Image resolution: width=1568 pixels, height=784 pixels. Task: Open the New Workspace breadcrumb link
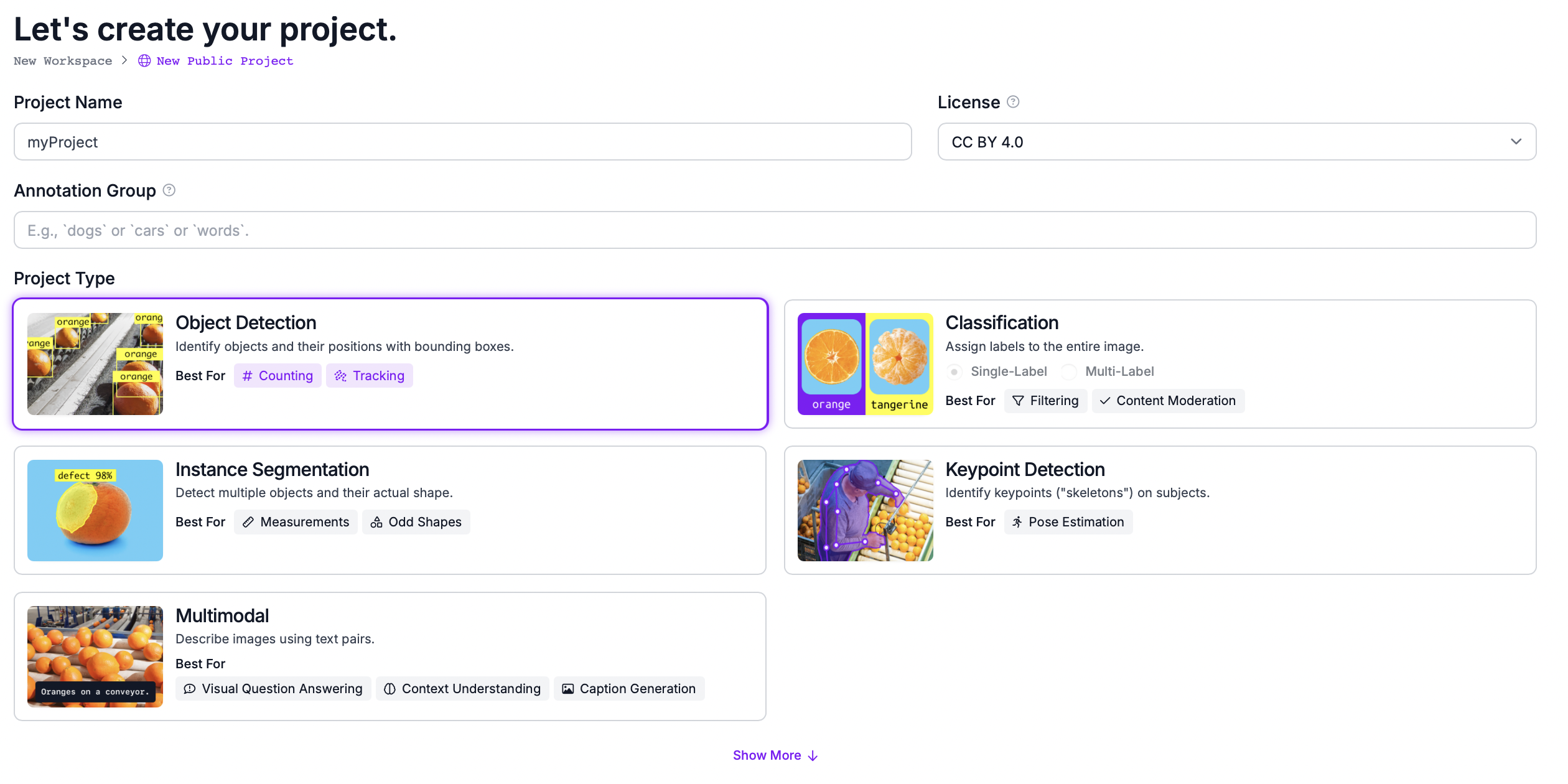[63, 61]
